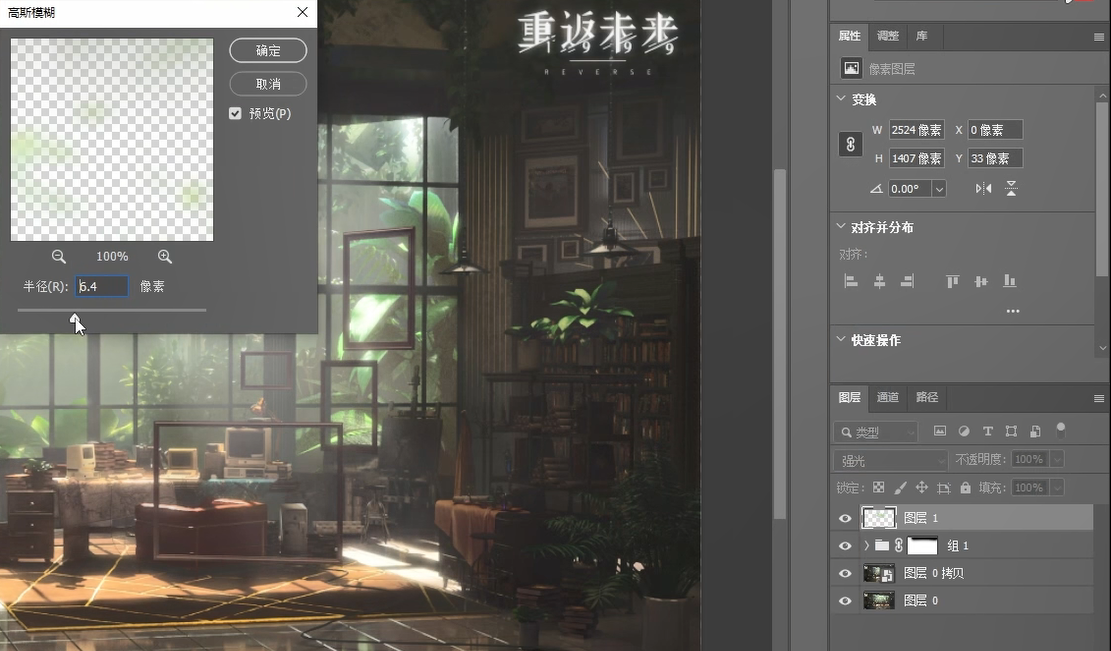Viewport: 1111px width, 651px height.
Task: Open the 强光 blend mode dropdown
Action: pyautogui.click(x=891, y=460)
